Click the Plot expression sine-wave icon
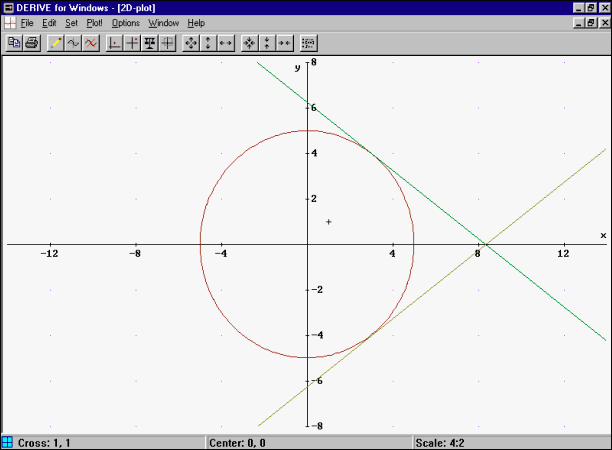This screenshot has width=612, height=450. click(x=73, y=43)
